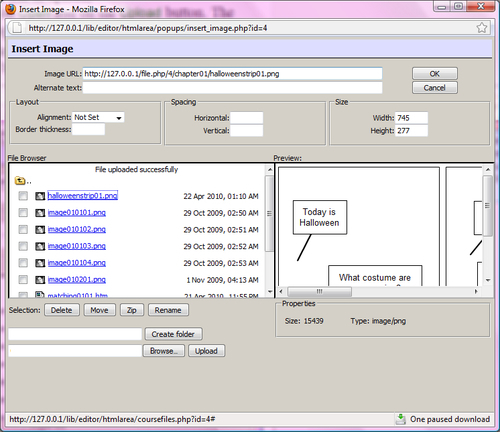
Task: Tick checkbox for image010104.png
Action: (23, 263)
